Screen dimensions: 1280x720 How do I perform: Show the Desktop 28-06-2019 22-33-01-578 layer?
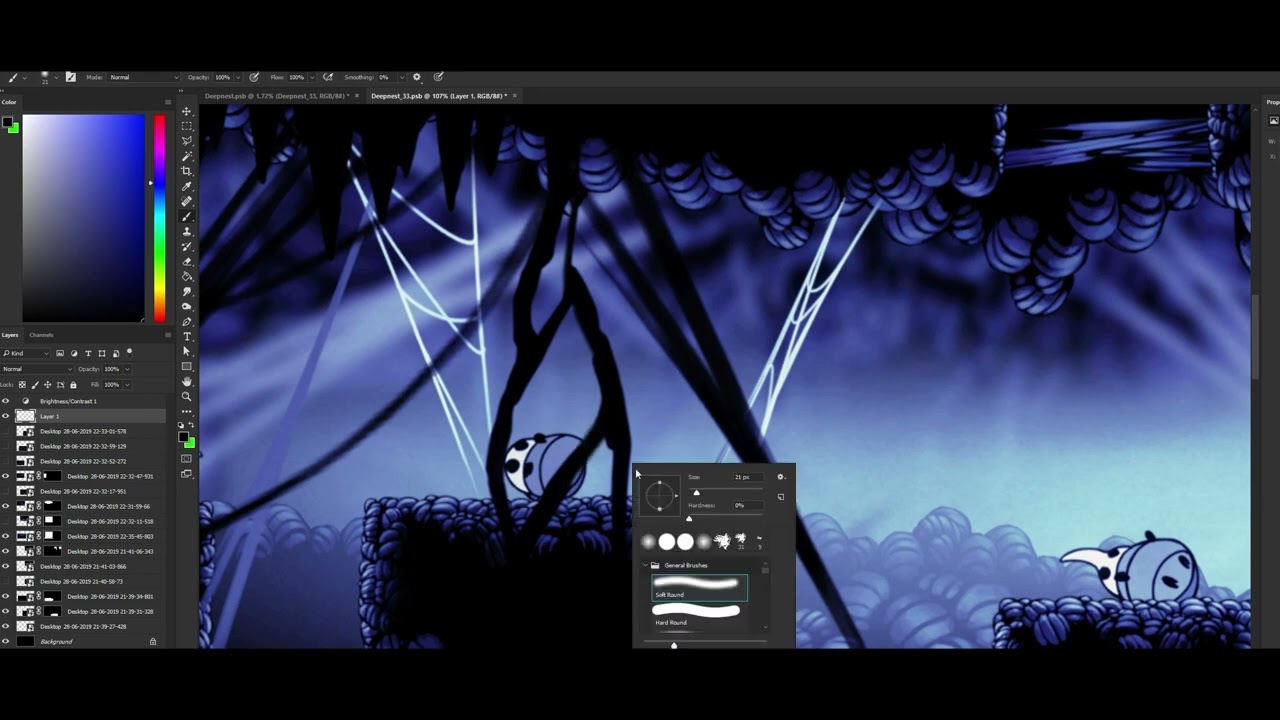pyautogui.click(x=5, y=431)
